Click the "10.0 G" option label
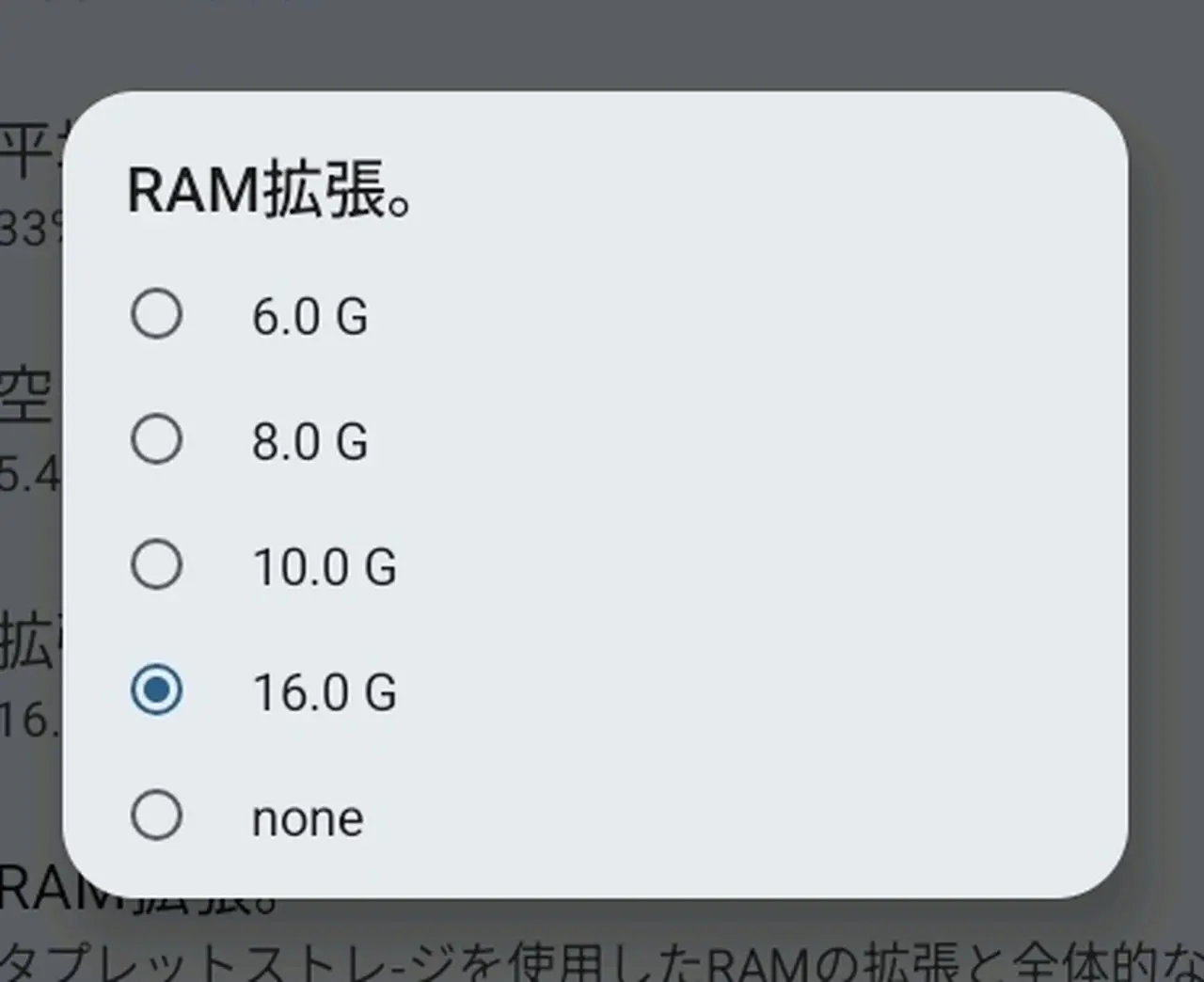 pyautogui.click(x=325, y=566)
